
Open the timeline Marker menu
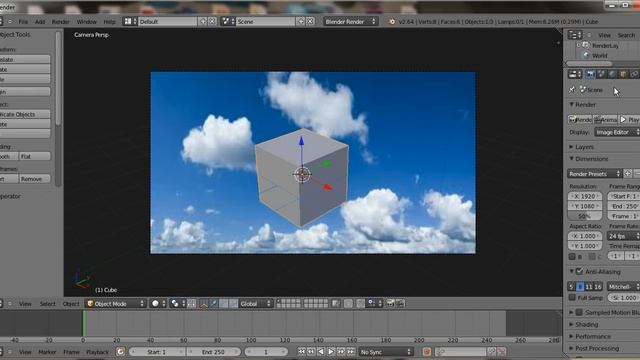pyautogui.click(x=47, y=352)
